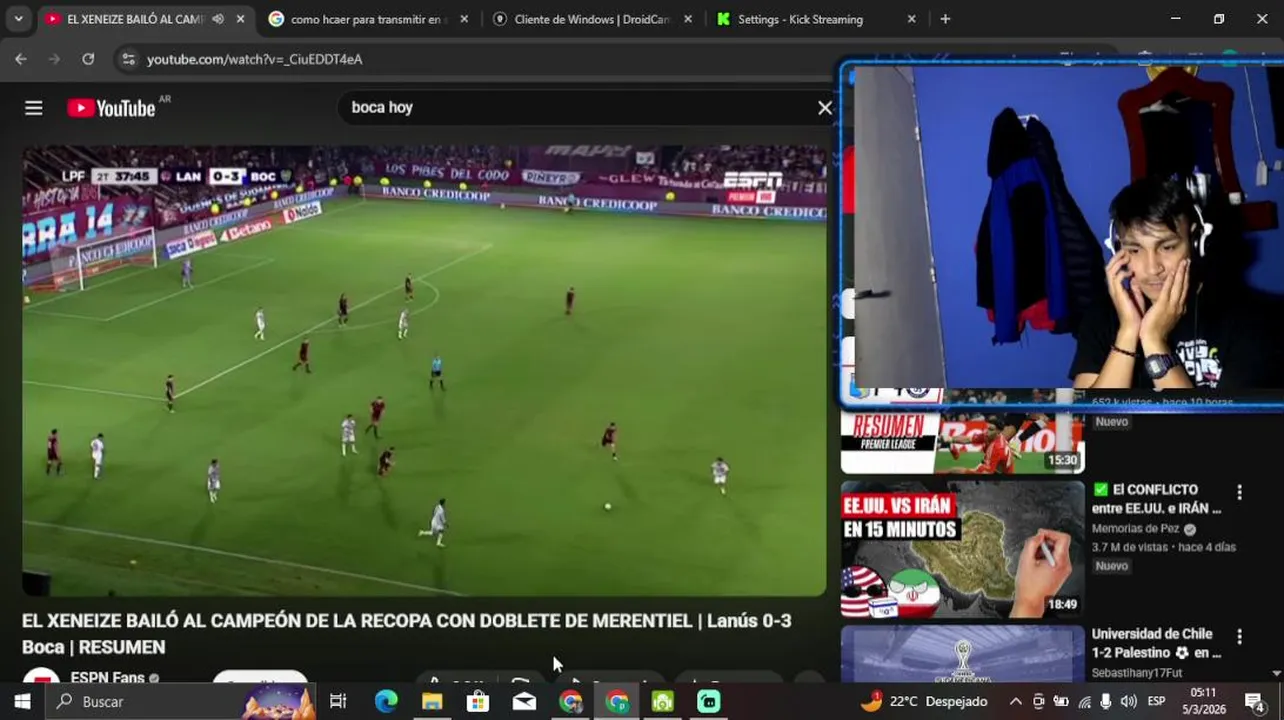Close the Kick Streaming settings tab
The image size is (1284, 720).
point(911,19)
